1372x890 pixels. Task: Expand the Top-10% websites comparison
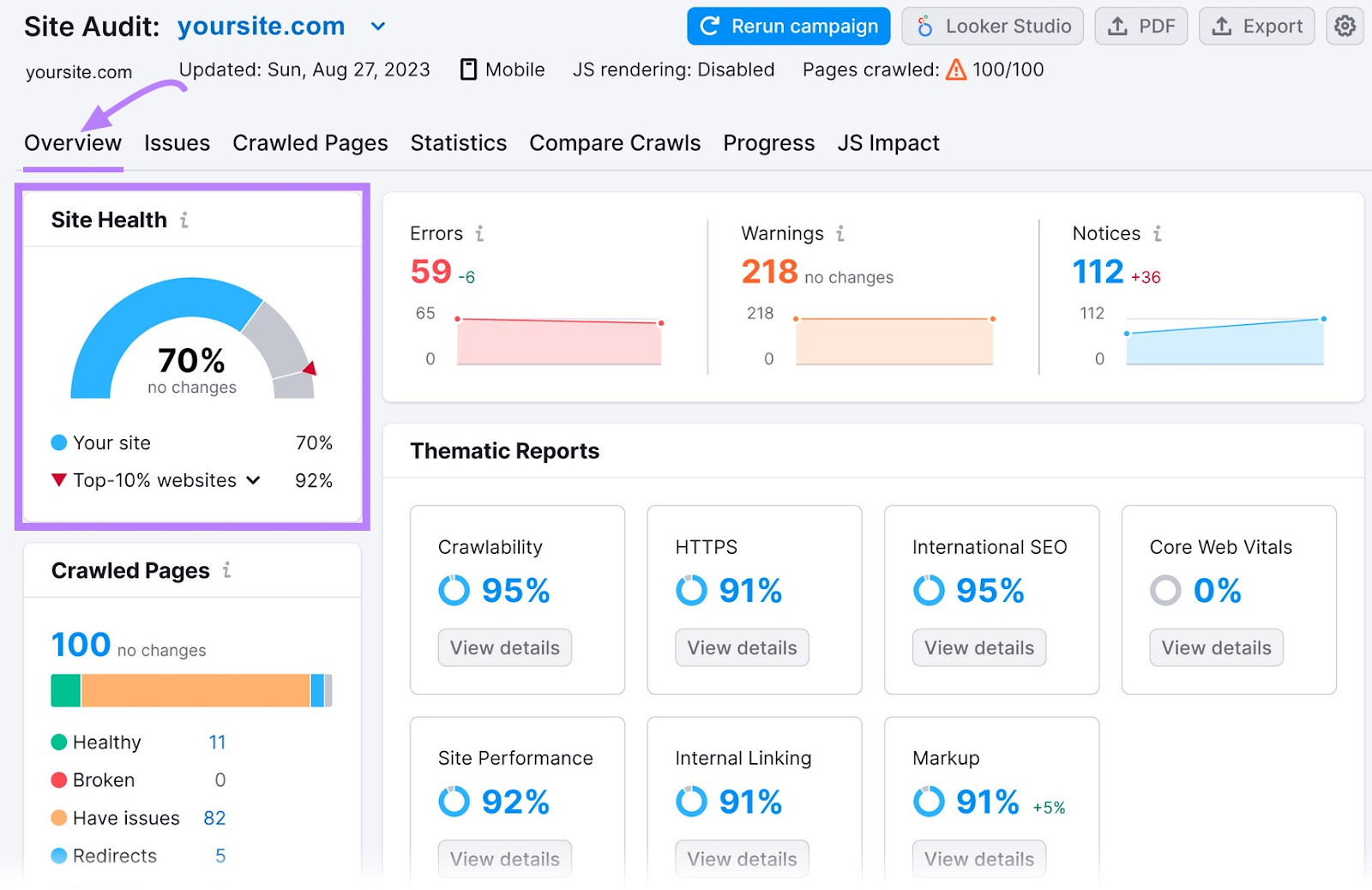[252, 480]
